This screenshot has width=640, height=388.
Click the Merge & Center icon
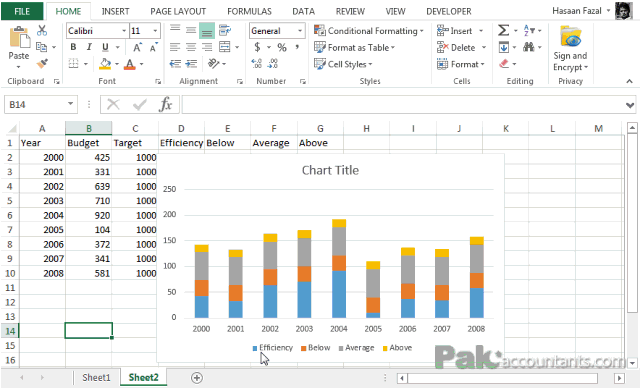pyautogui.click(x=225, y=47)
